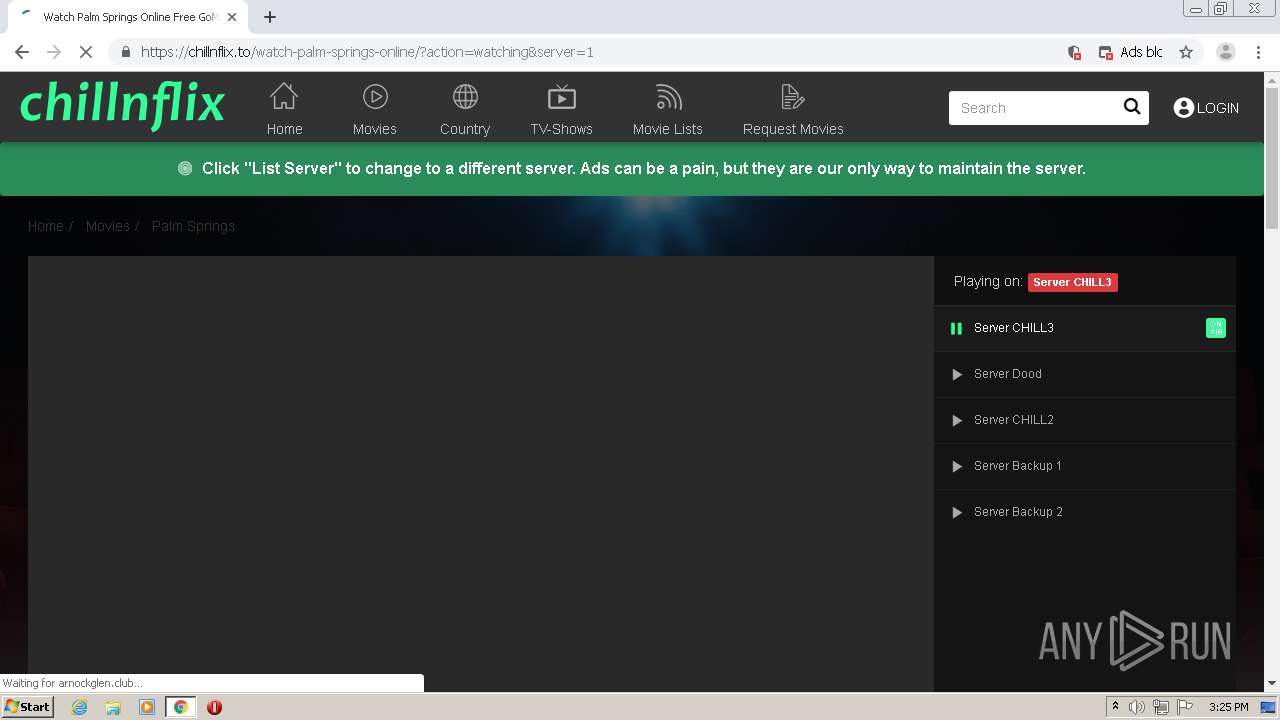This screenshot has height=720, width=1280.
Task: Click the search magnifier icon
Action: [1132, 107]
